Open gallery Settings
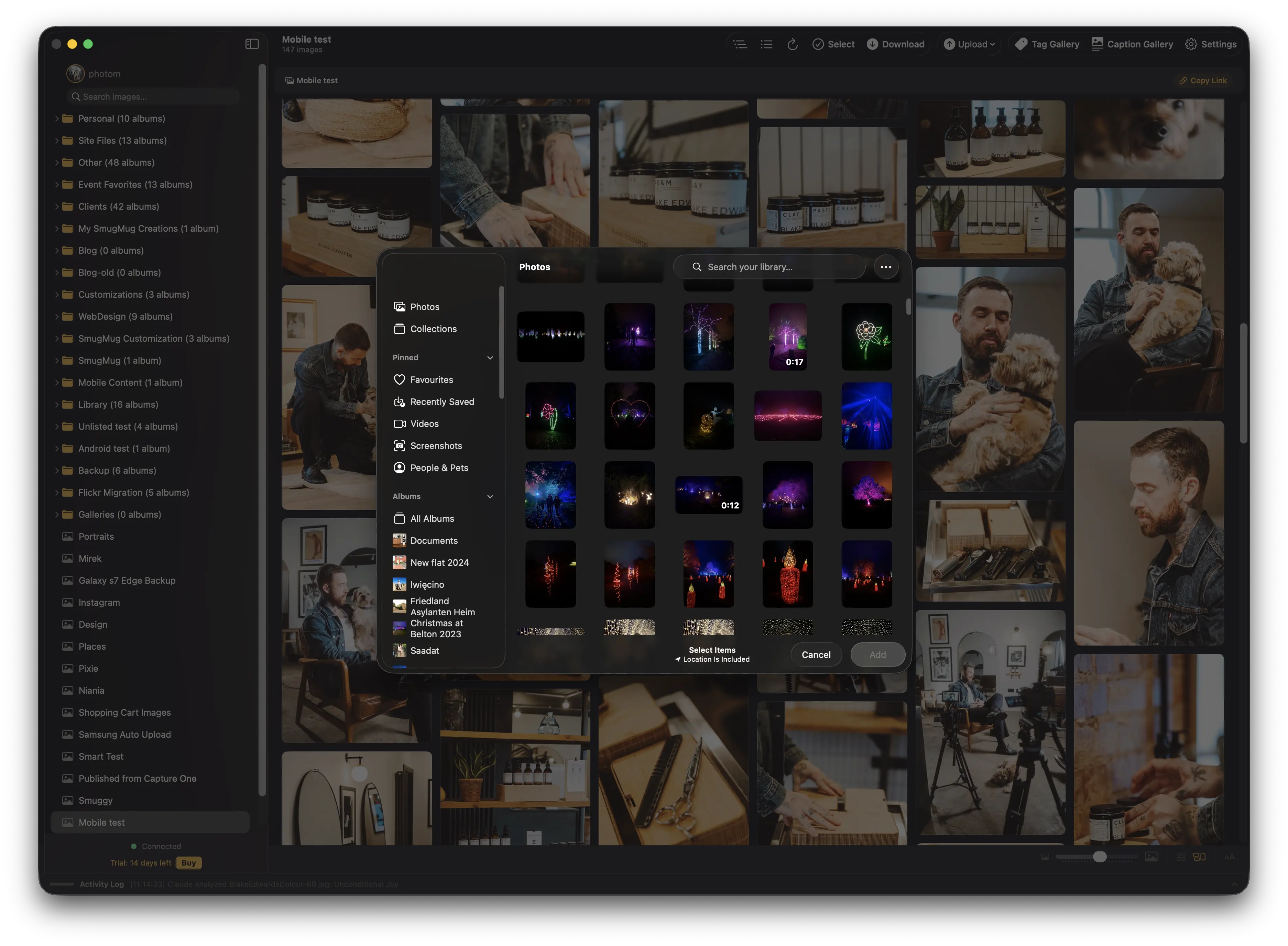1288x946 pixels. [1210, 44]
